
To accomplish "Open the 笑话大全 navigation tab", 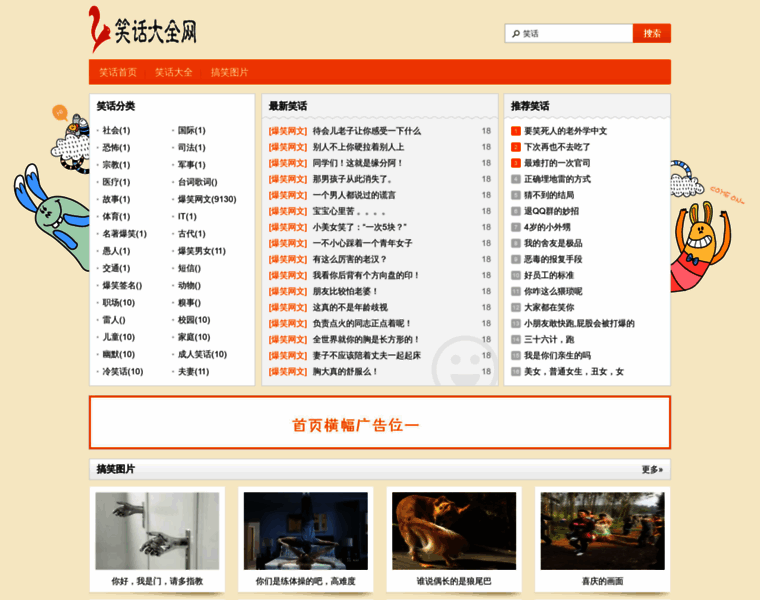I will click(174, 72).
